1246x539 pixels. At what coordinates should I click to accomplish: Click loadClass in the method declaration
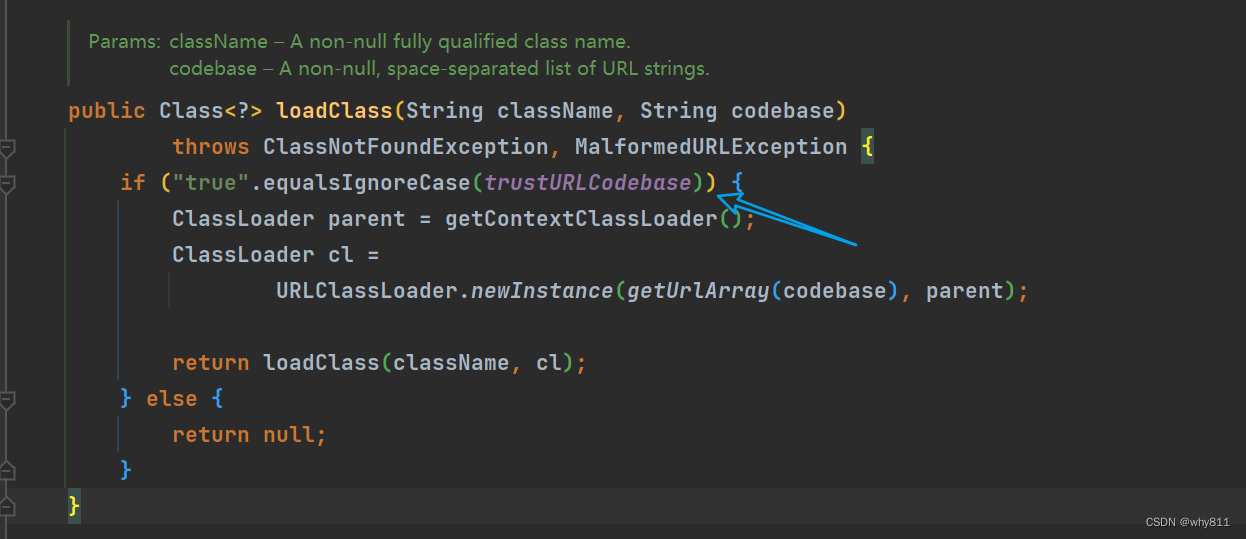coord(334,111)
